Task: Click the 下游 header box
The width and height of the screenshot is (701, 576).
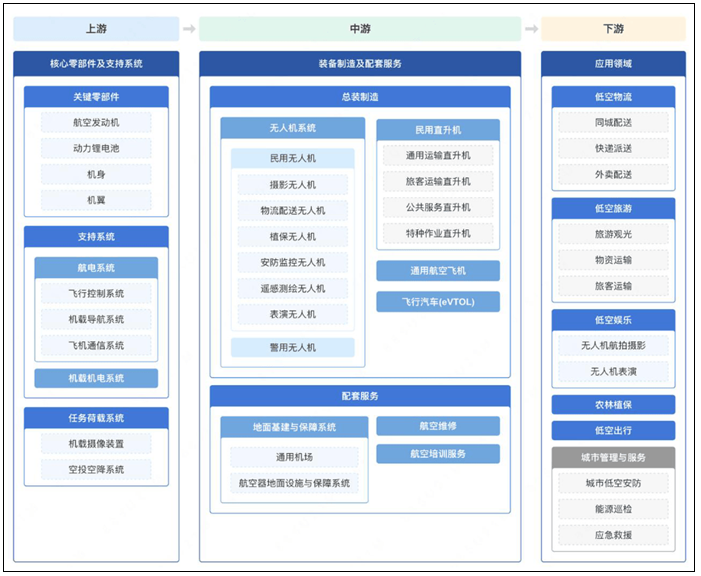Action: (x=613, y=29)
